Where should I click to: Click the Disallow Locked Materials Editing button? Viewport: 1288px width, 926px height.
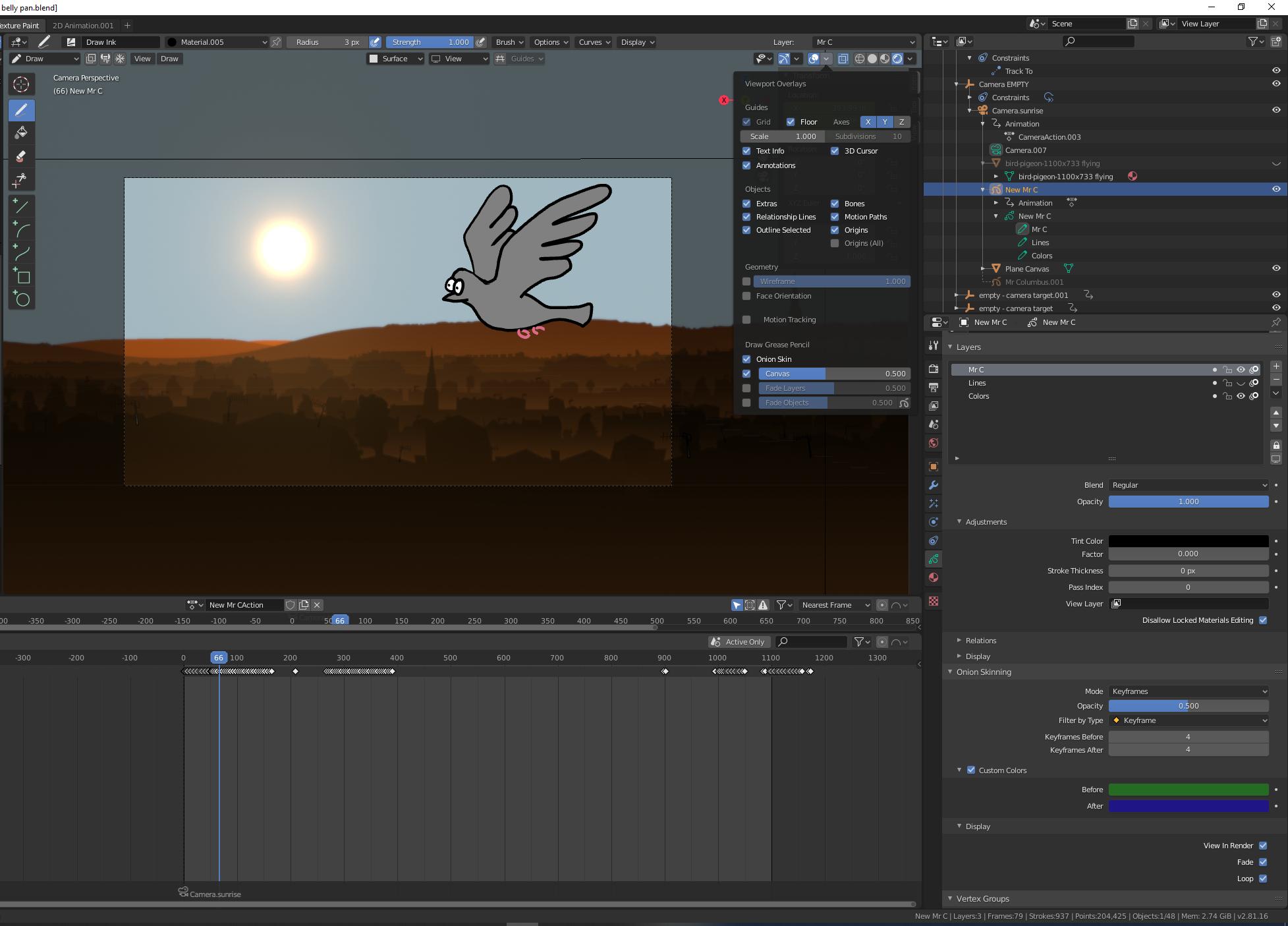1262,620
